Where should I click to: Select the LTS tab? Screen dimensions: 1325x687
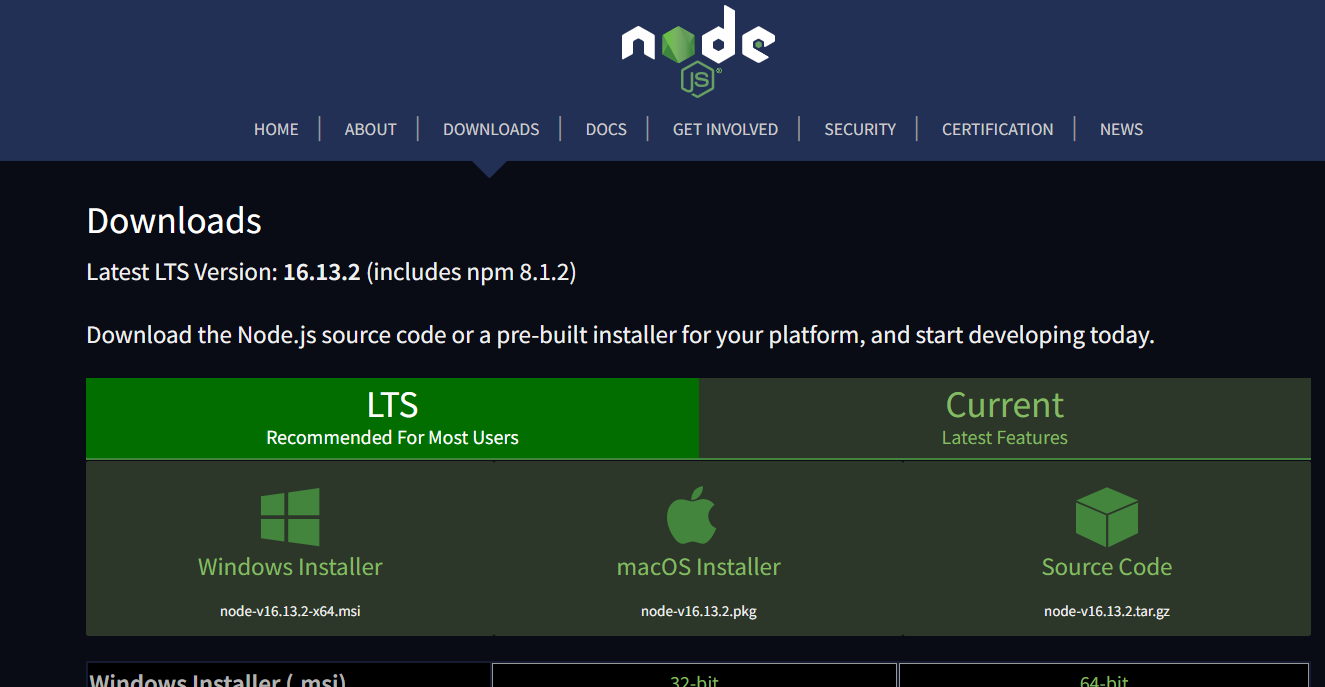[393, 418]
